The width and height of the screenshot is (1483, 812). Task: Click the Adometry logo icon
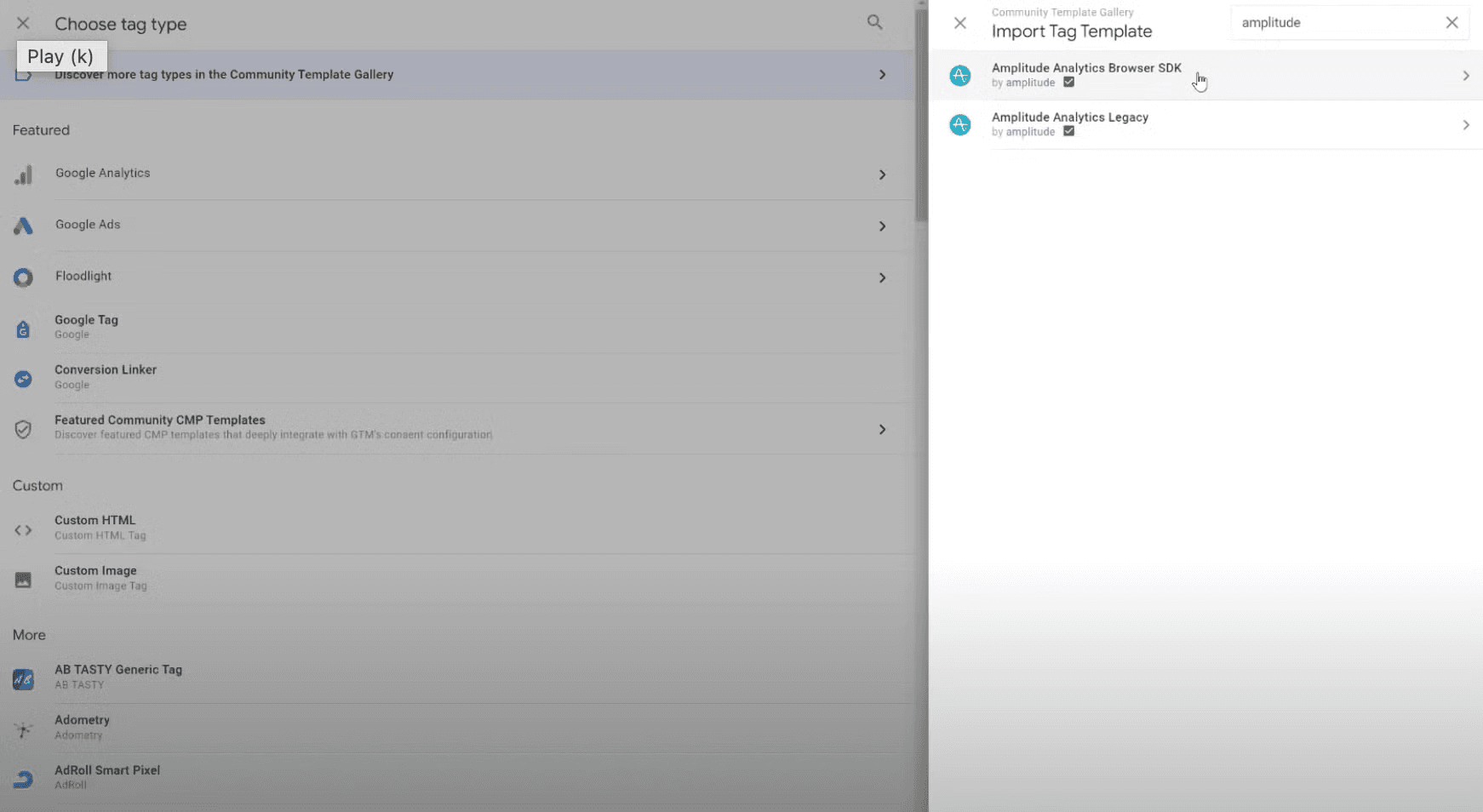[23, 729]
